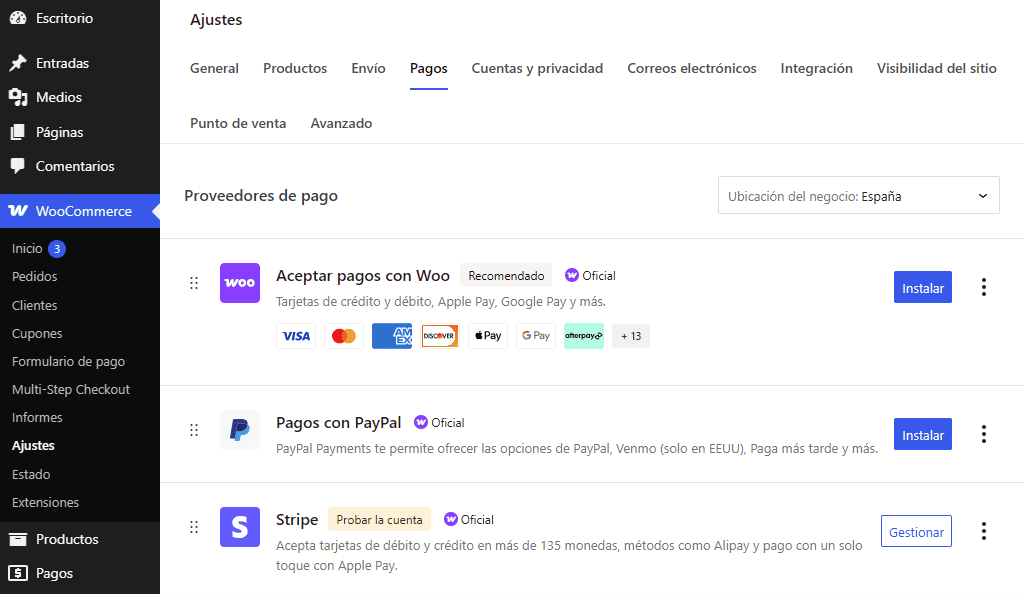The height and width of the screenshot is (594, 1024).
Task: Open Clientes in sidebar
Action: click(x=35, y=305)
